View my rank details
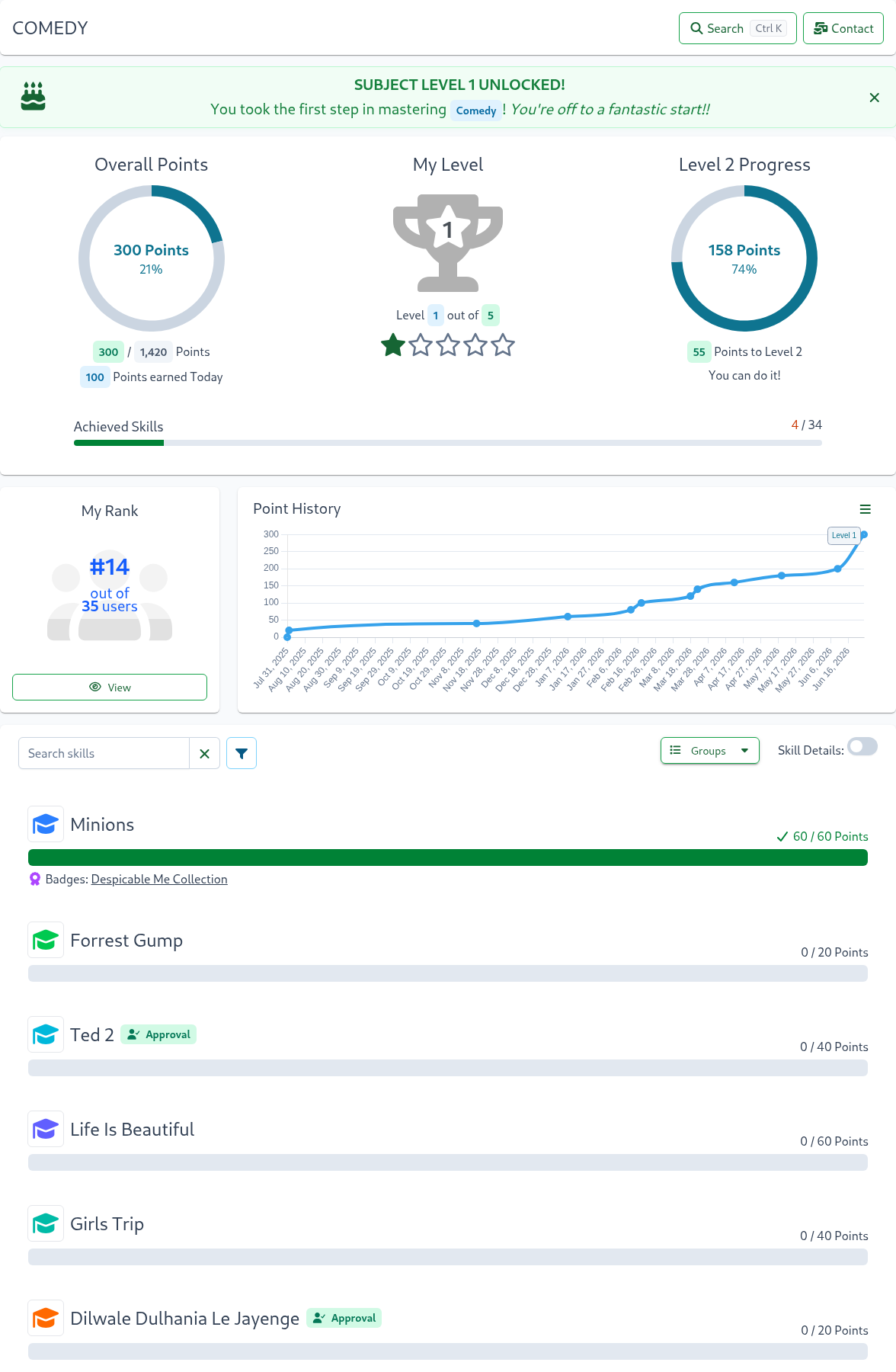The height and width of the screenshot is (1372, 896). click(x=110, y=687)
